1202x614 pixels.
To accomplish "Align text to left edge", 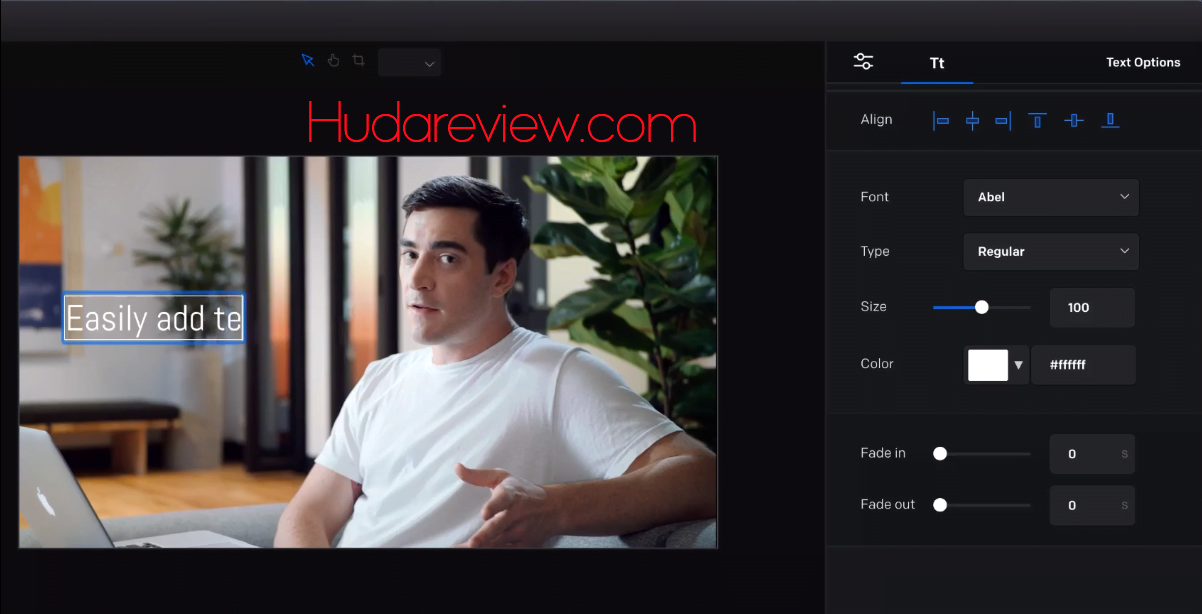I will 941,120.
